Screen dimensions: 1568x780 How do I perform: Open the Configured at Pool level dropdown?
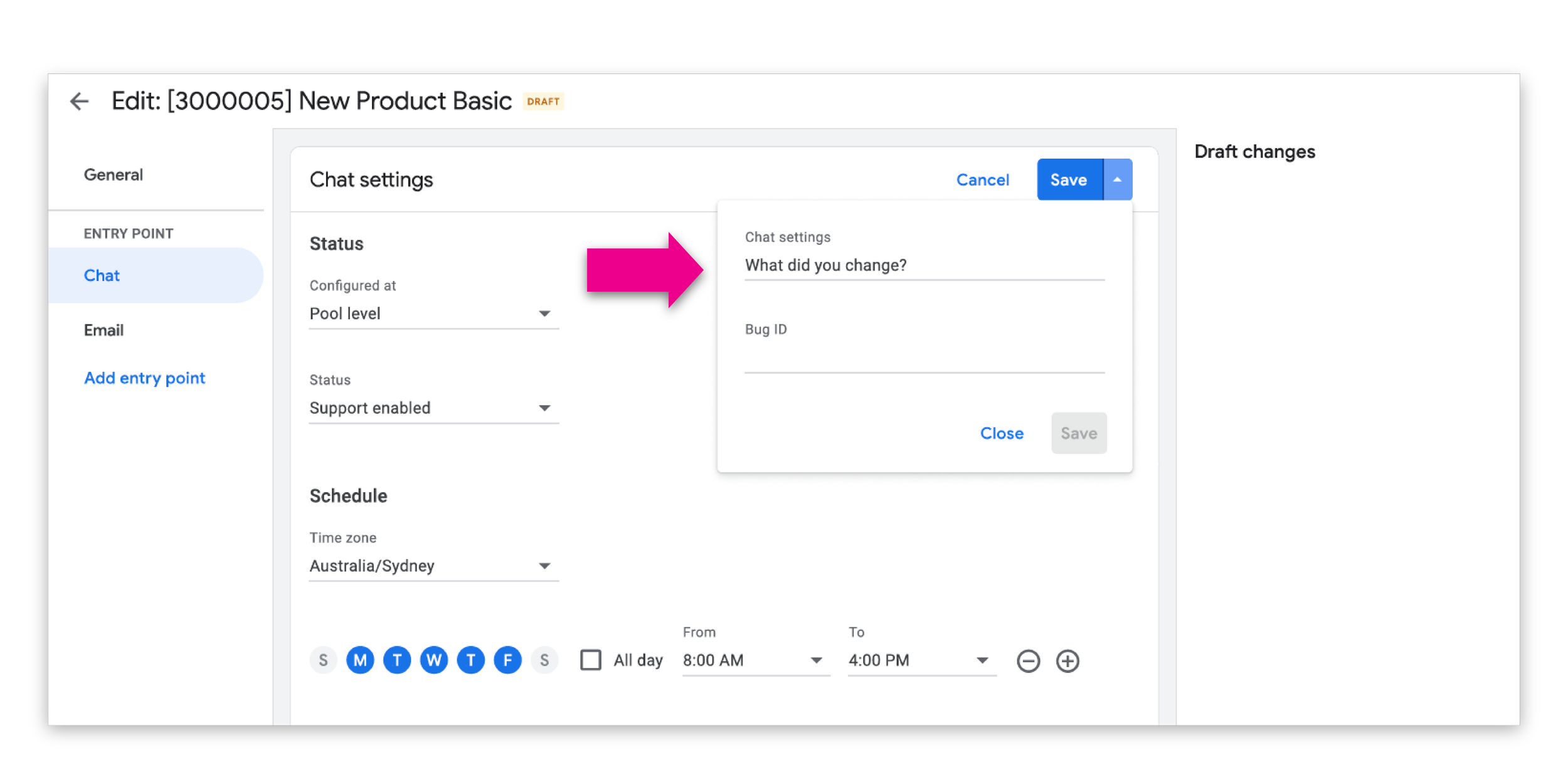click(x=433, y=314)
